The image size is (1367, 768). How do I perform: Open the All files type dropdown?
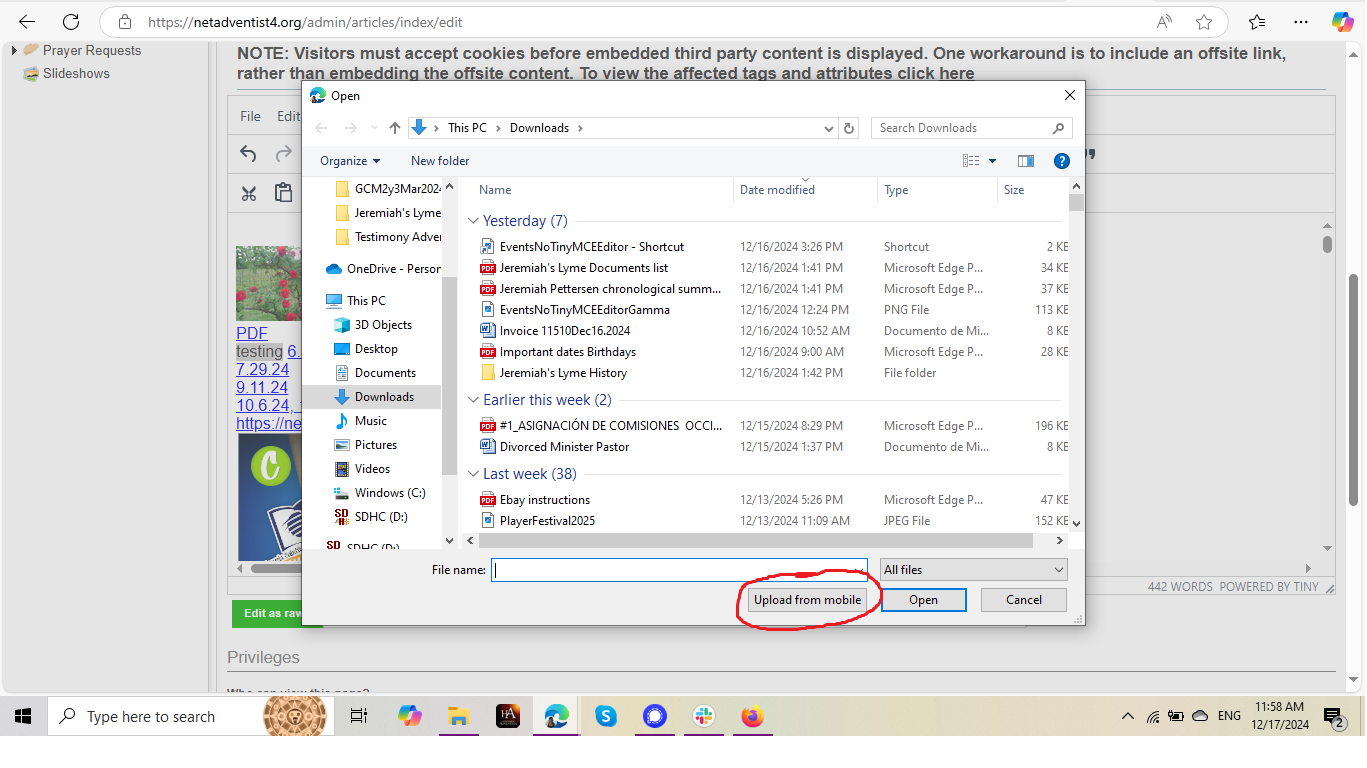pyautogui.click(x=973, y=570)
